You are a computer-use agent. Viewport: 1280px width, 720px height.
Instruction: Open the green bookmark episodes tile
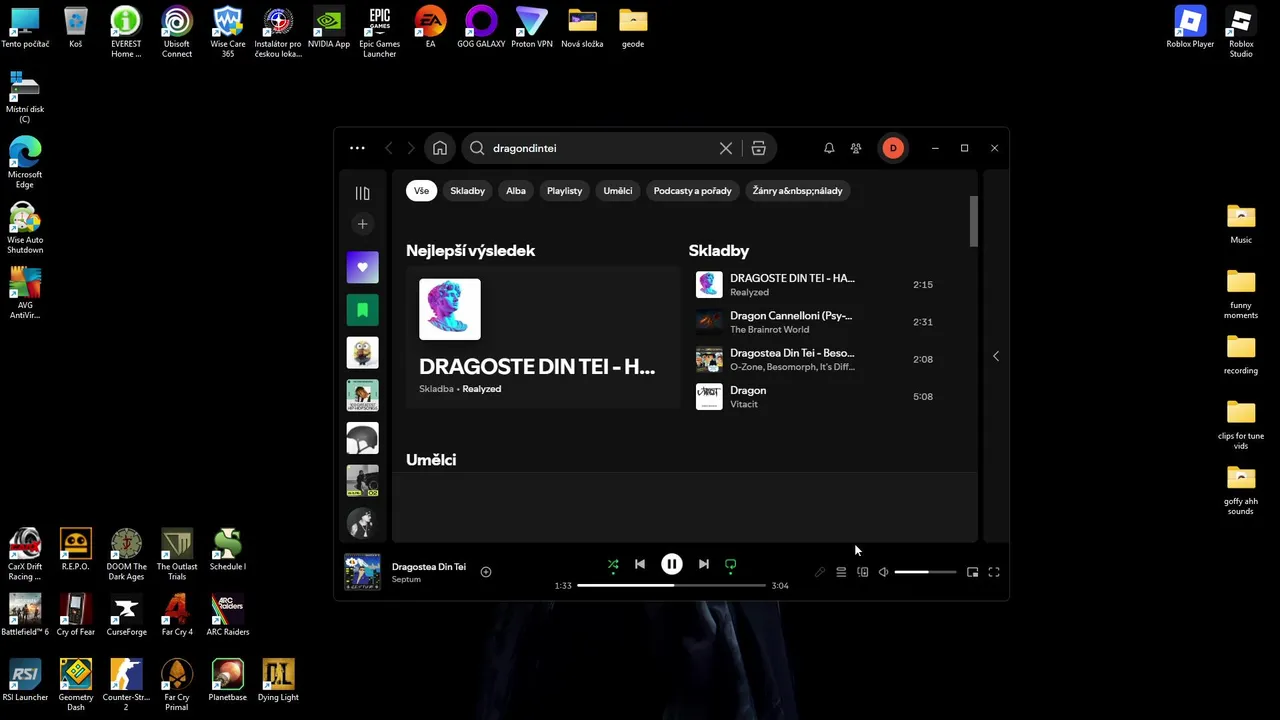click(x=362, y=310)
